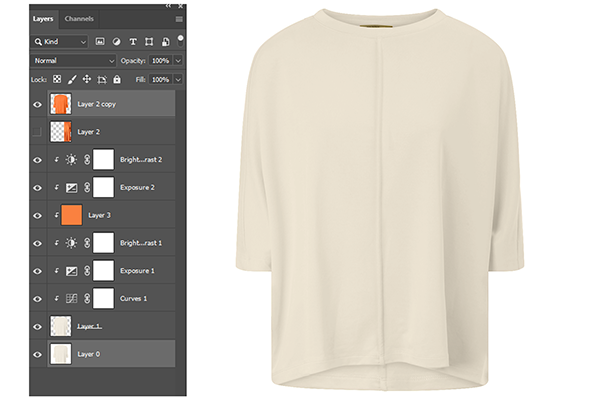Click Exposure 1 adjustment icon
600x400 pixels.
point(72,271)
